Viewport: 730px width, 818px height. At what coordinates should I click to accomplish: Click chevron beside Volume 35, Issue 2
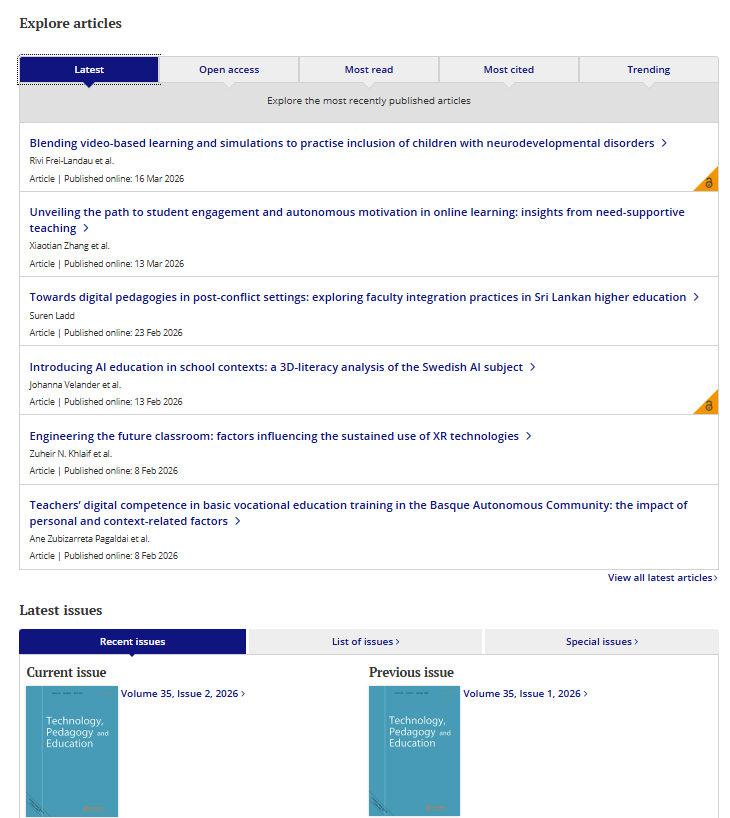(243, 693)
